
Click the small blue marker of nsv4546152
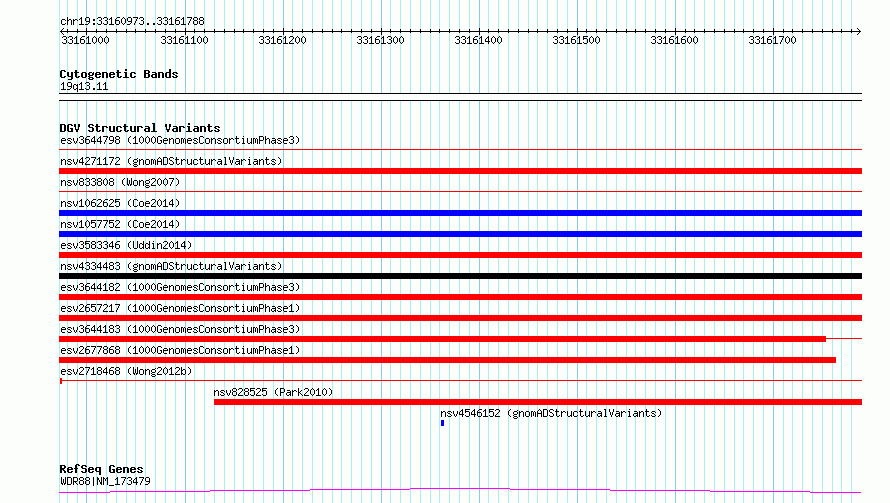(x=442, y=423)
